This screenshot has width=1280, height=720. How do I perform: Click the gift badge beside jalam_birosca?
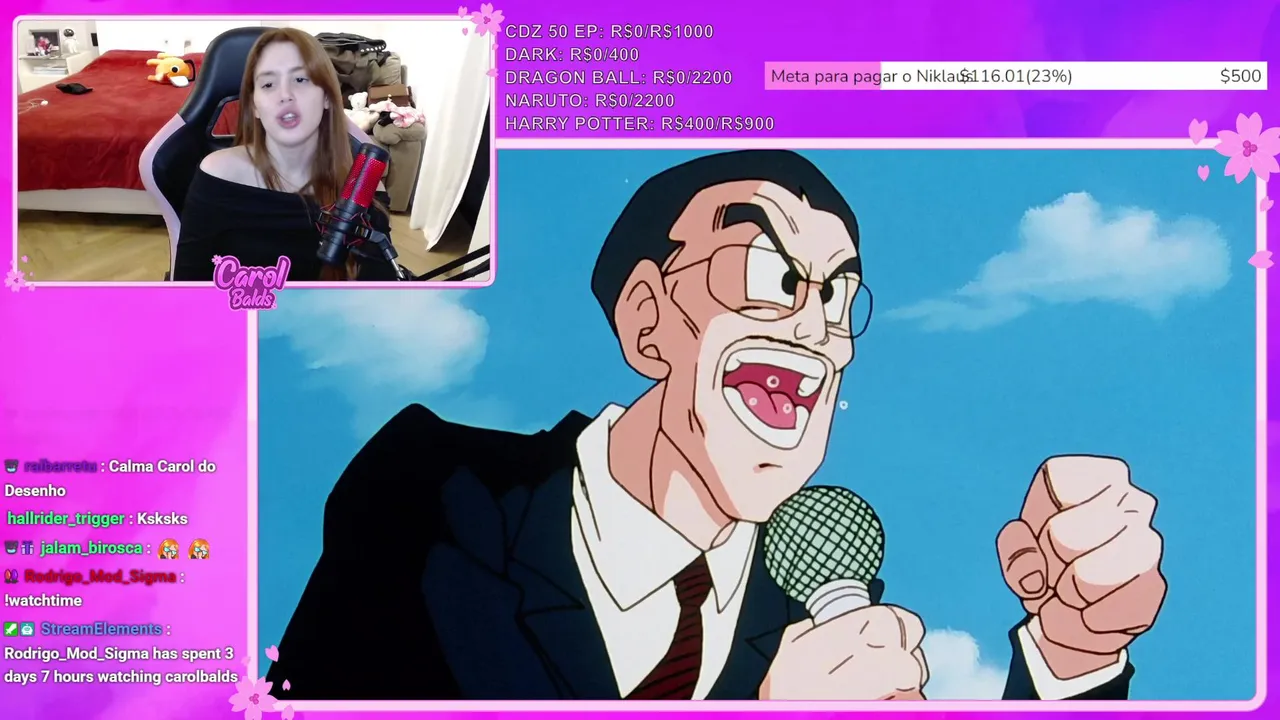coord(29,548)
